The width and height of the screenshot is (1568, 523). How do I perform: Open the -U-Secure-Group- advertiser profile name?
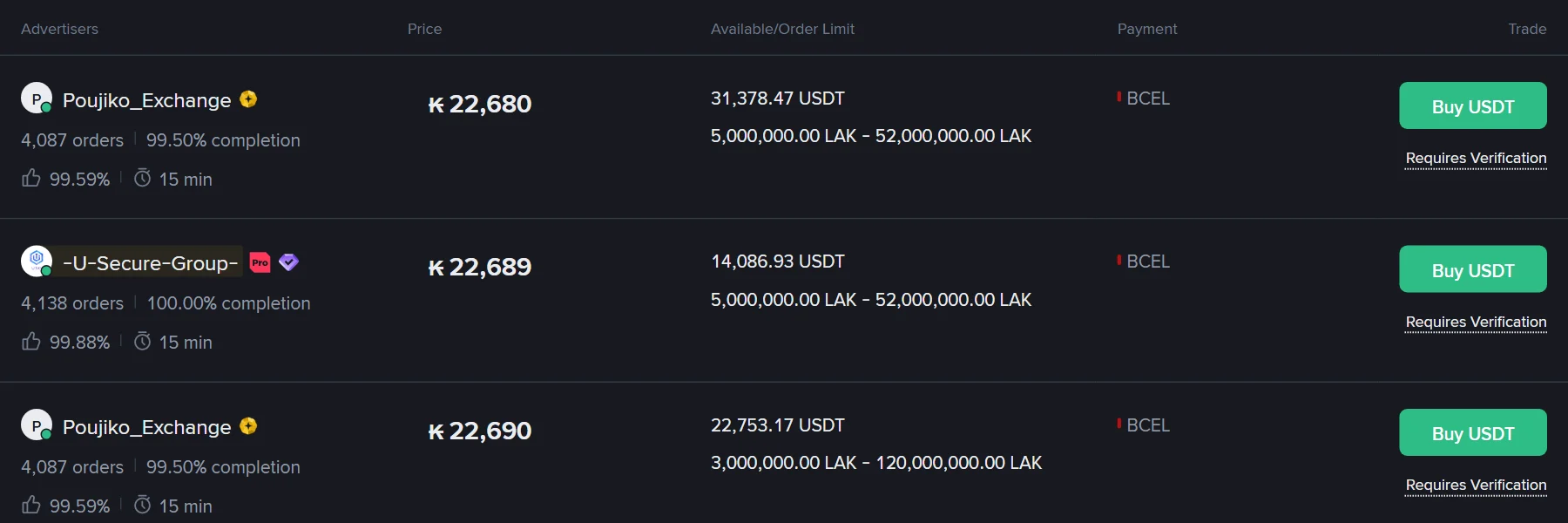click(x=150, y=262)
